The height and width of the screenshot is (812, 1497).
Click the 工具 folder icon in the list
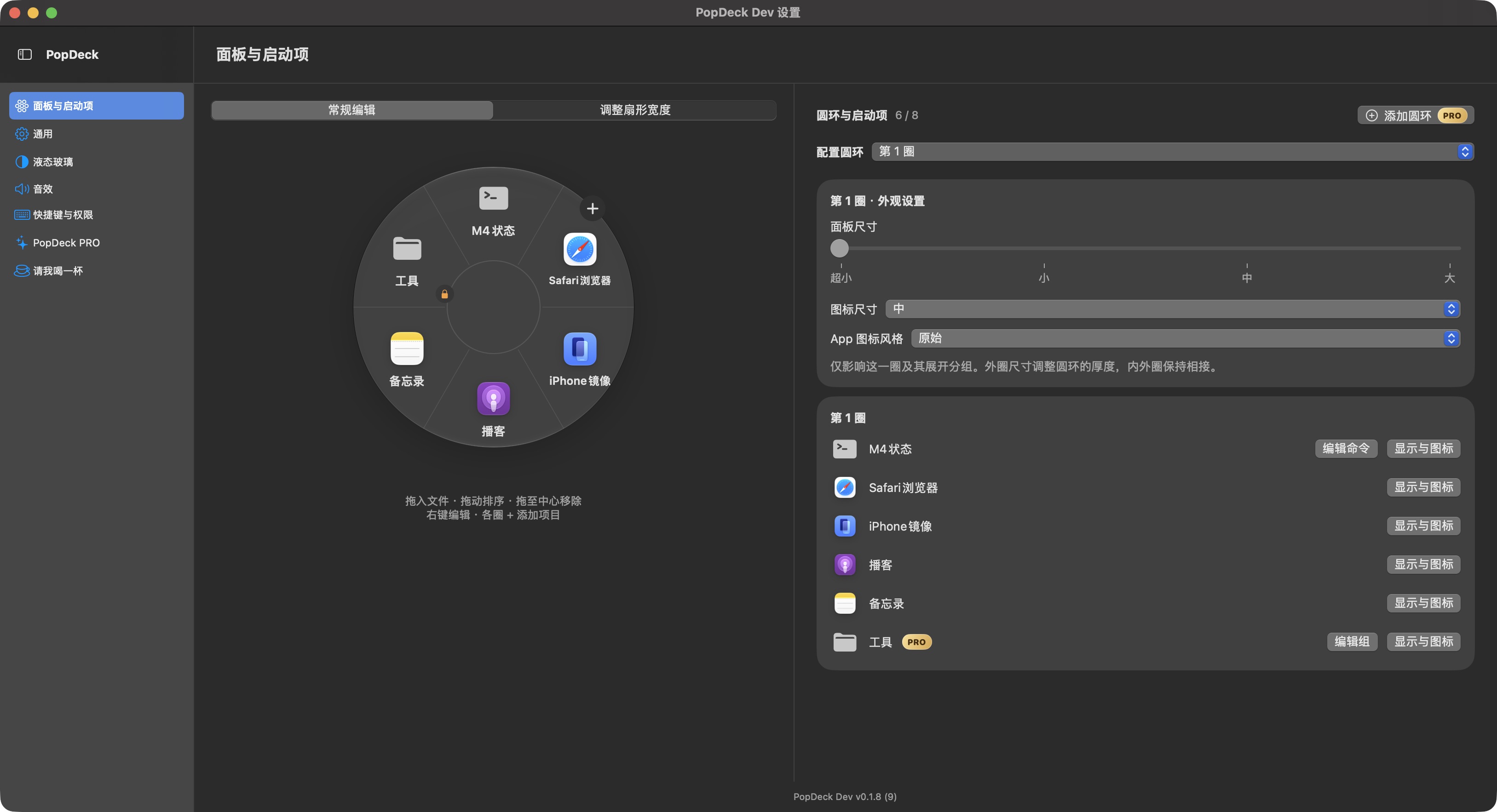click(x=845, y=642)
